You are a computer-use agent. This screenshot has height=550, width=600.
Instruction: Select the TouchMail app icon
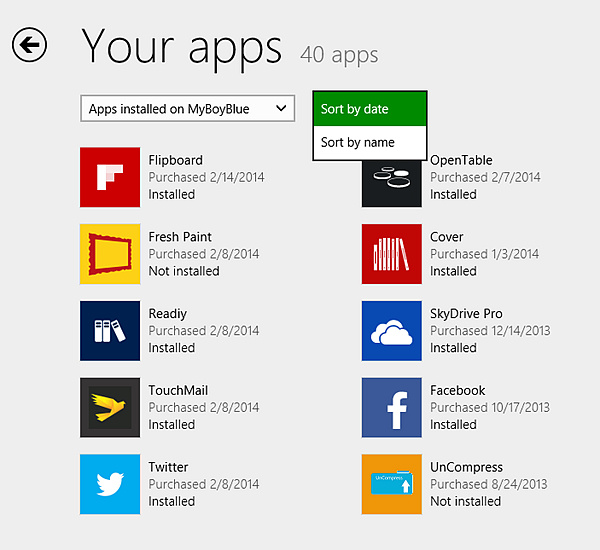(109, 408)
